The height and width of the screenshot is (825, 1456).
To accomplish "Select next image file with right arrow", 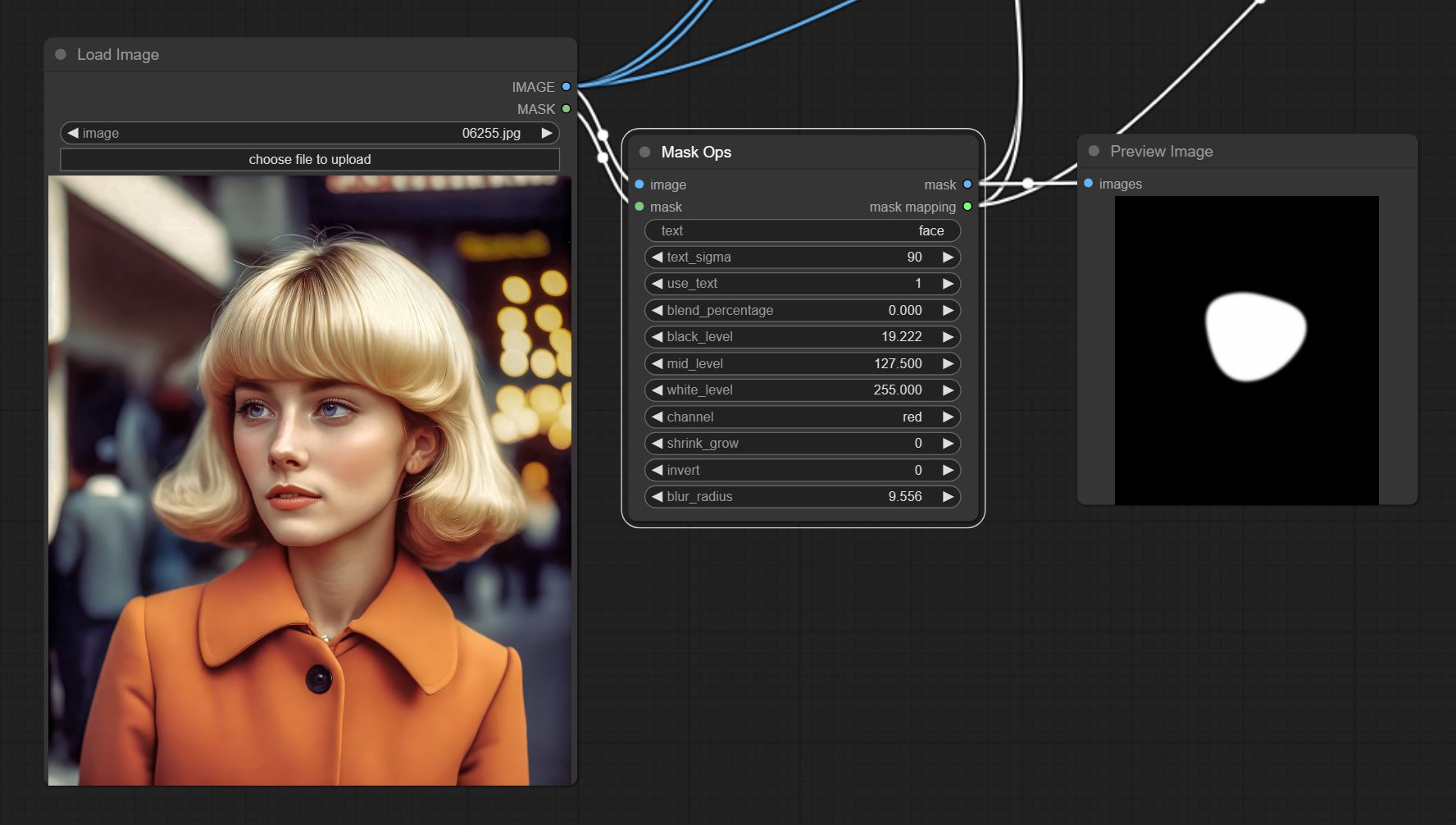I will point(547,133).
